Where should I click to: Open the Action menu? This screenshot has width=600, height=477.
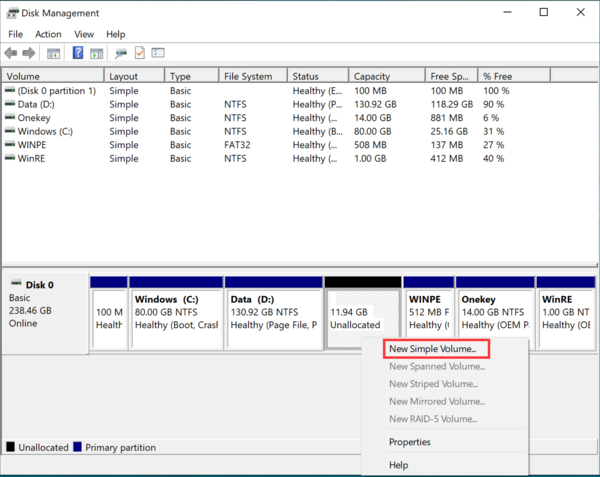click(x=48, y=34)
